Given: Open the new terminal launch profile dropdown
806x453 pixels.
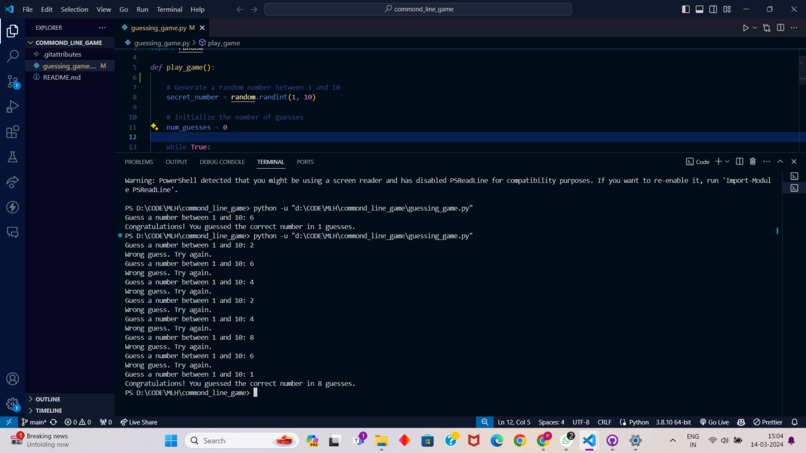Looking at the screenshot, I should coord(727,161).
